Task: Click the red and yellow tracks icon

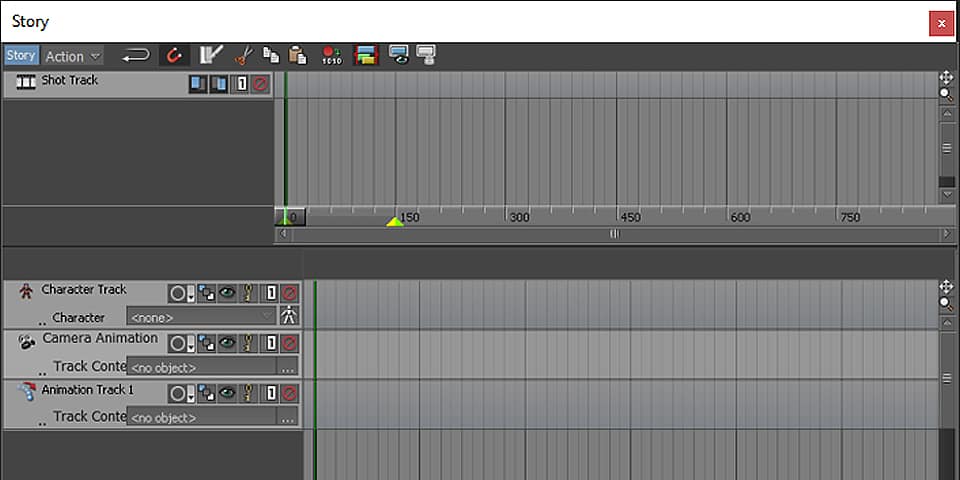Action: coord(366,56)
